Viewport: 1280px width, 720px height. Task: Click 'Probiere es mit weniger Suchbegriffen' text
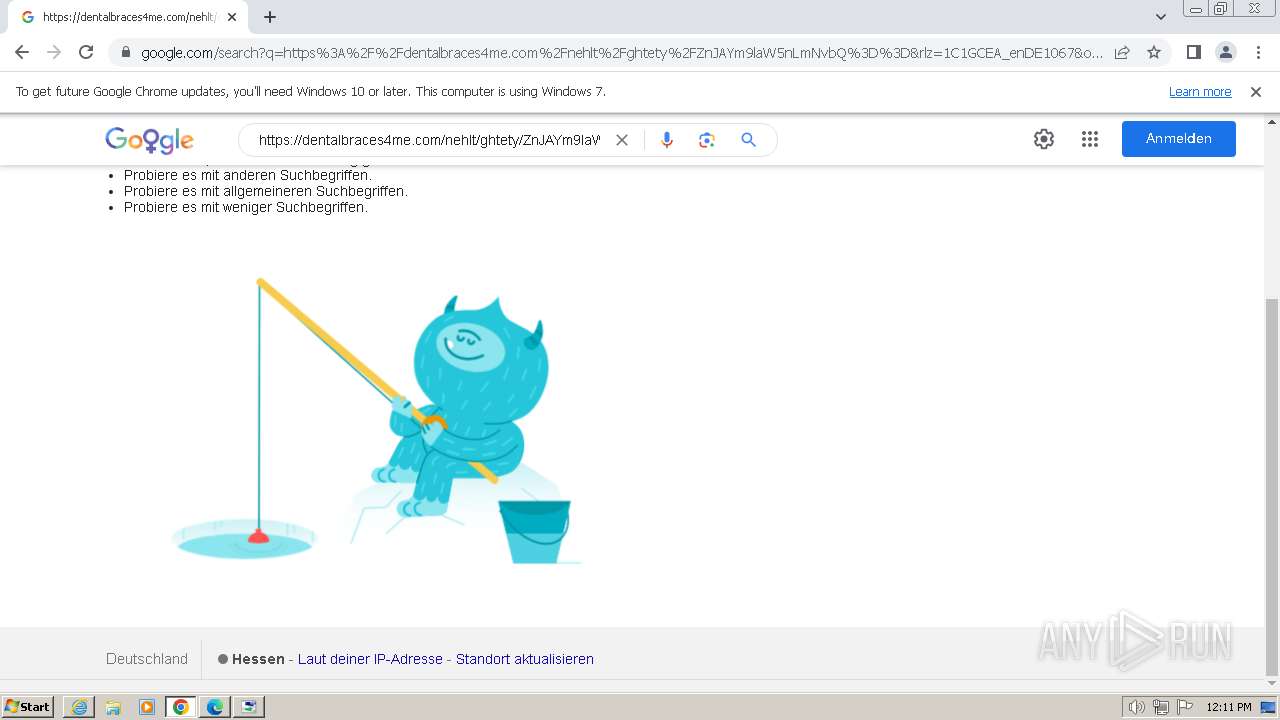coord(246,207)
